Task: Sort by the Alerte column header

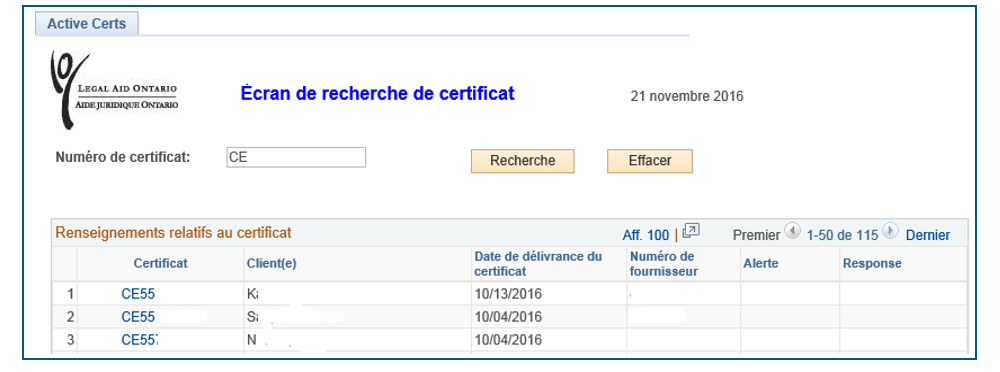Action: point(761,264)
